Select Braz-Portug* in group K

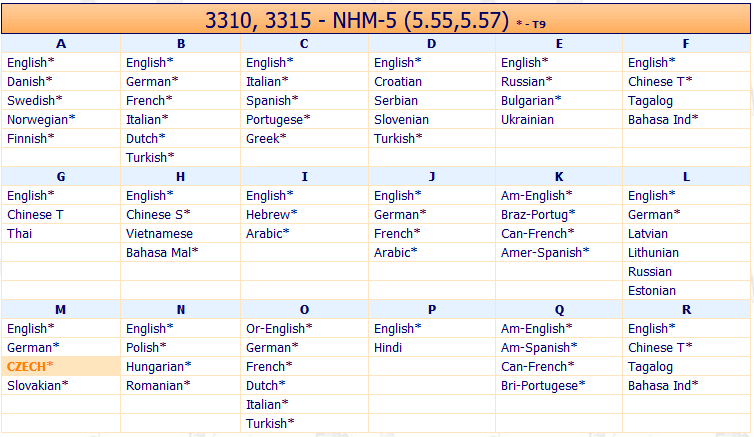538,214
